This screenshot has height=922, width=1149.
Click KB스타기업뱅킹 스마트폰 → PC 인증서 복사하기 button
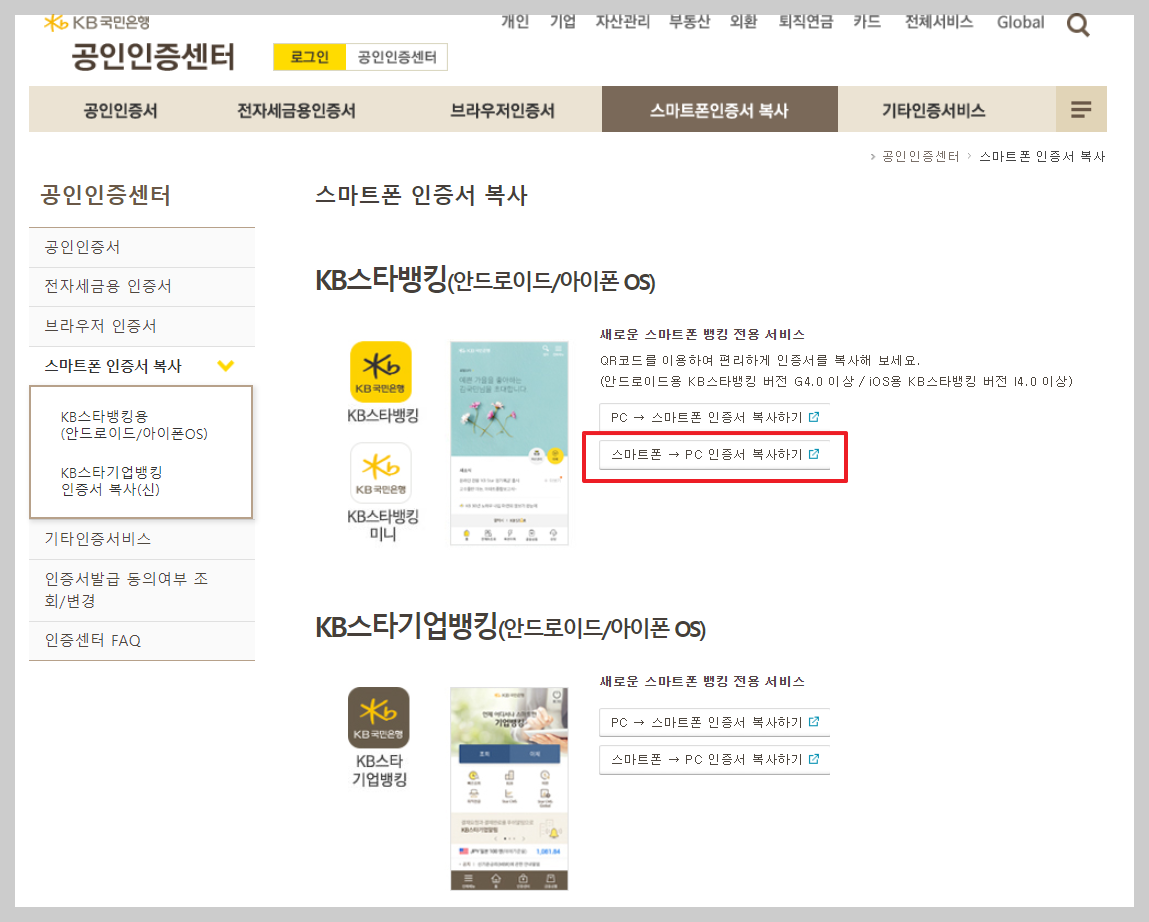point(714,759)
